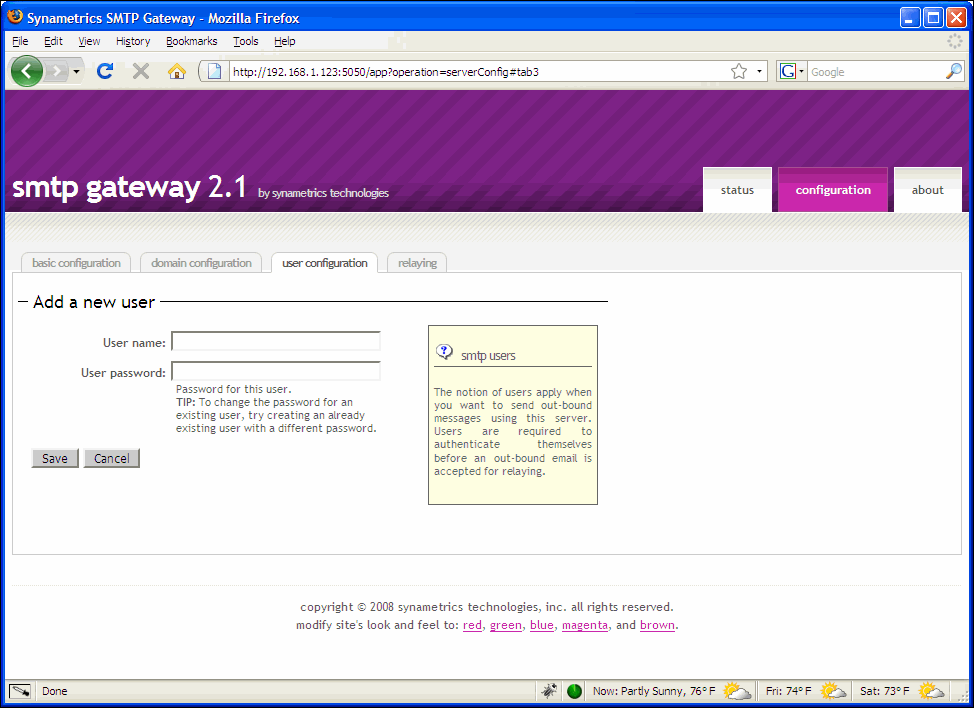
Task: Open the File menu
Action: click(20, 41)
